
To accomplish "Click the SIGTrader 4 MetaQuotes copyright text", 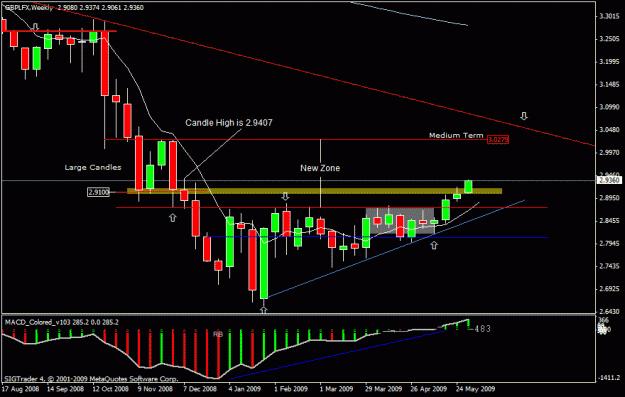I will (91, 379).
